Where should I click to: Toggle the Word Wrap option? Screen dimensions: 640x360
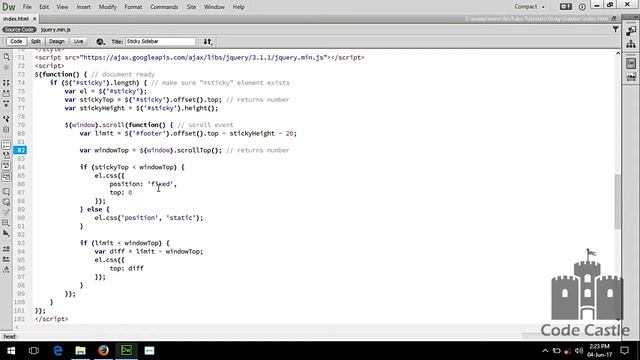point(6,166)
